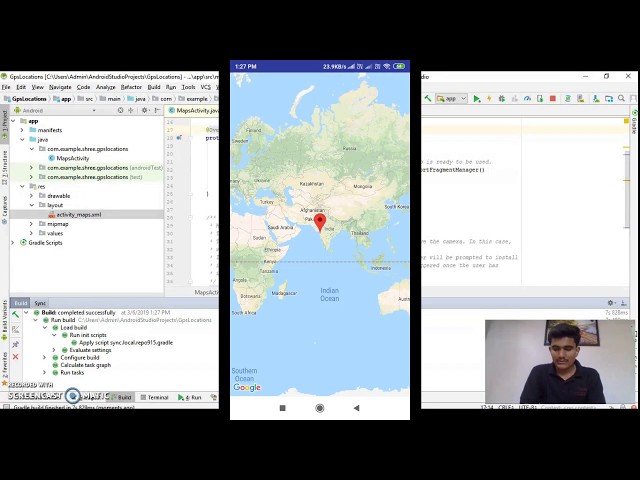640x480 pixels.
Task: Expand the Run tasks node
Action: tap(44, 373)
